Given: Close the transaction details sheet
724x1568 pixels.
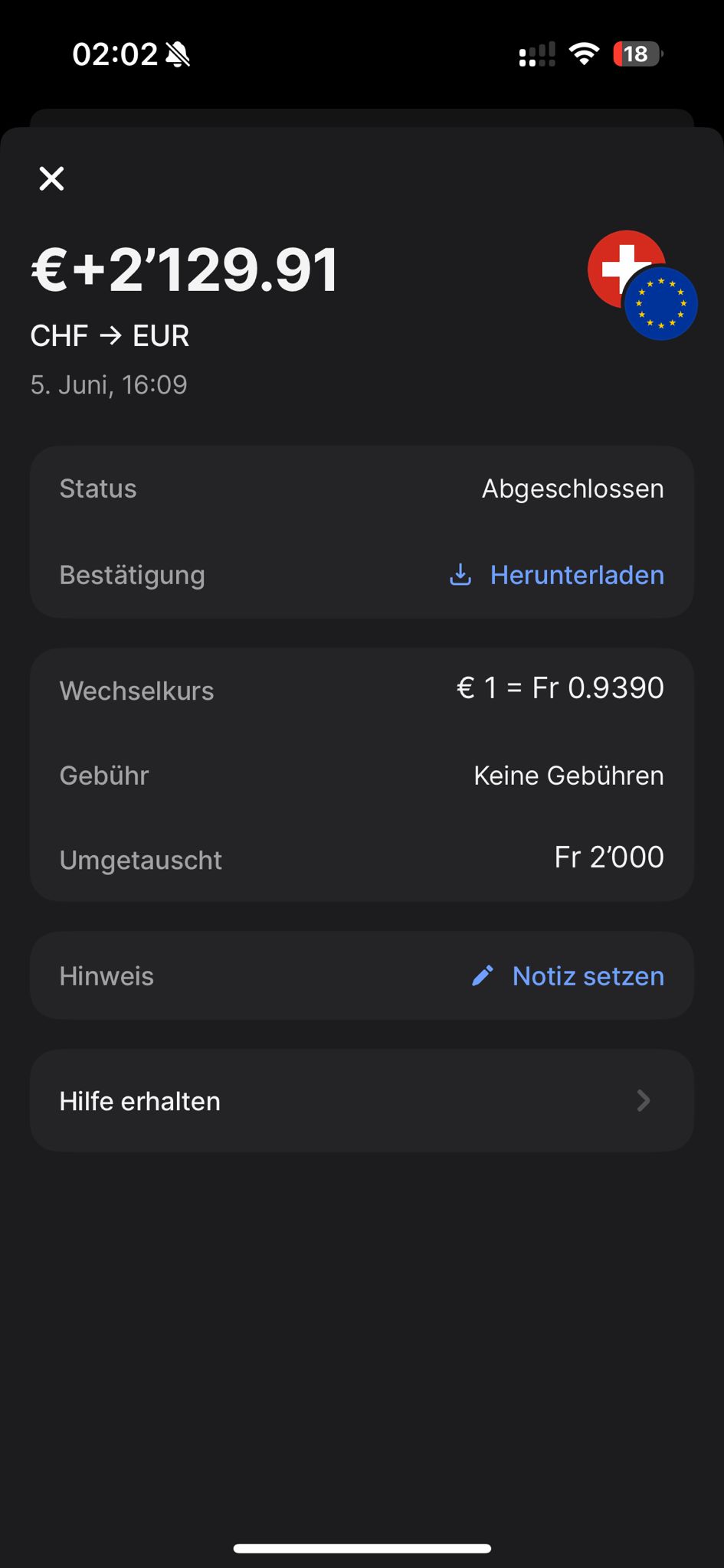Looking at the screenshot, I should coord(51,178).
